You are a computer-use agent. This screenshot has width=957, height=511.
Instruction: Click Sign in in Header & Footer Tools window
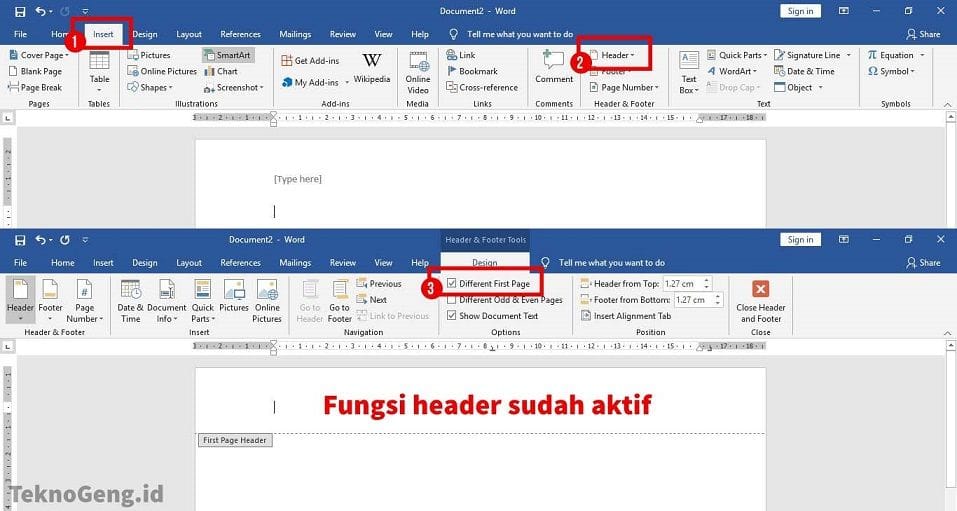point(800,239)
